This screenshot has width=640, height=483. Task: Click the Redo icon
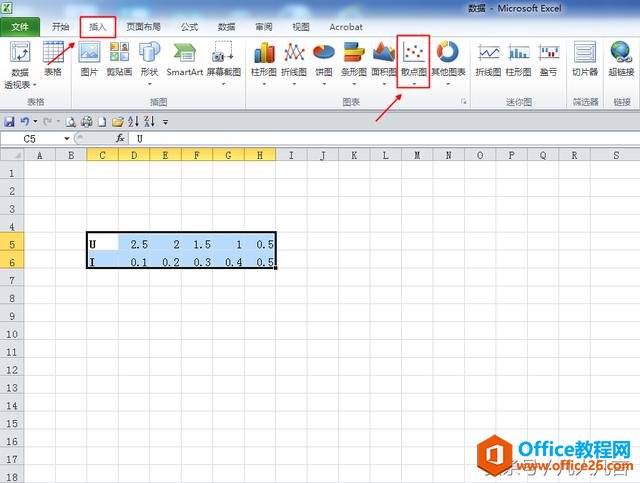pos(47,121)
